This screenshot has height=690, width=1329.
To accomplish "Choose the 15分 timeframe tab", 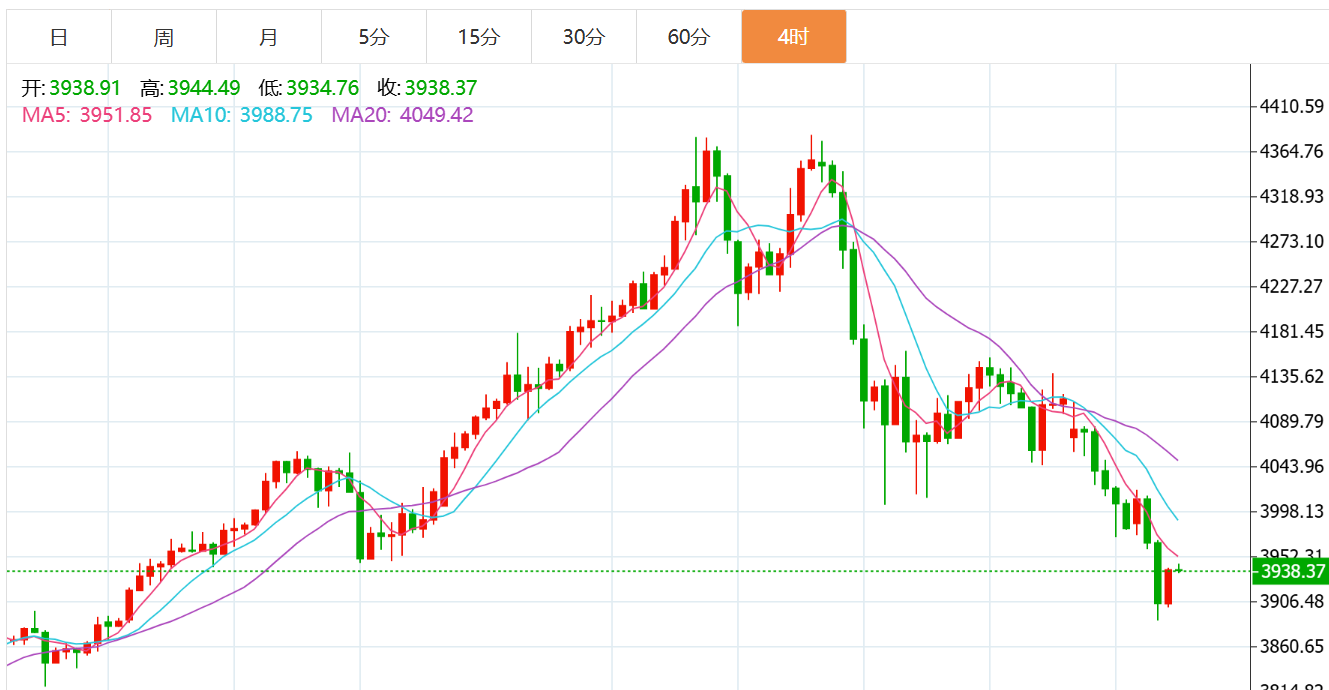I will [479, 37].
